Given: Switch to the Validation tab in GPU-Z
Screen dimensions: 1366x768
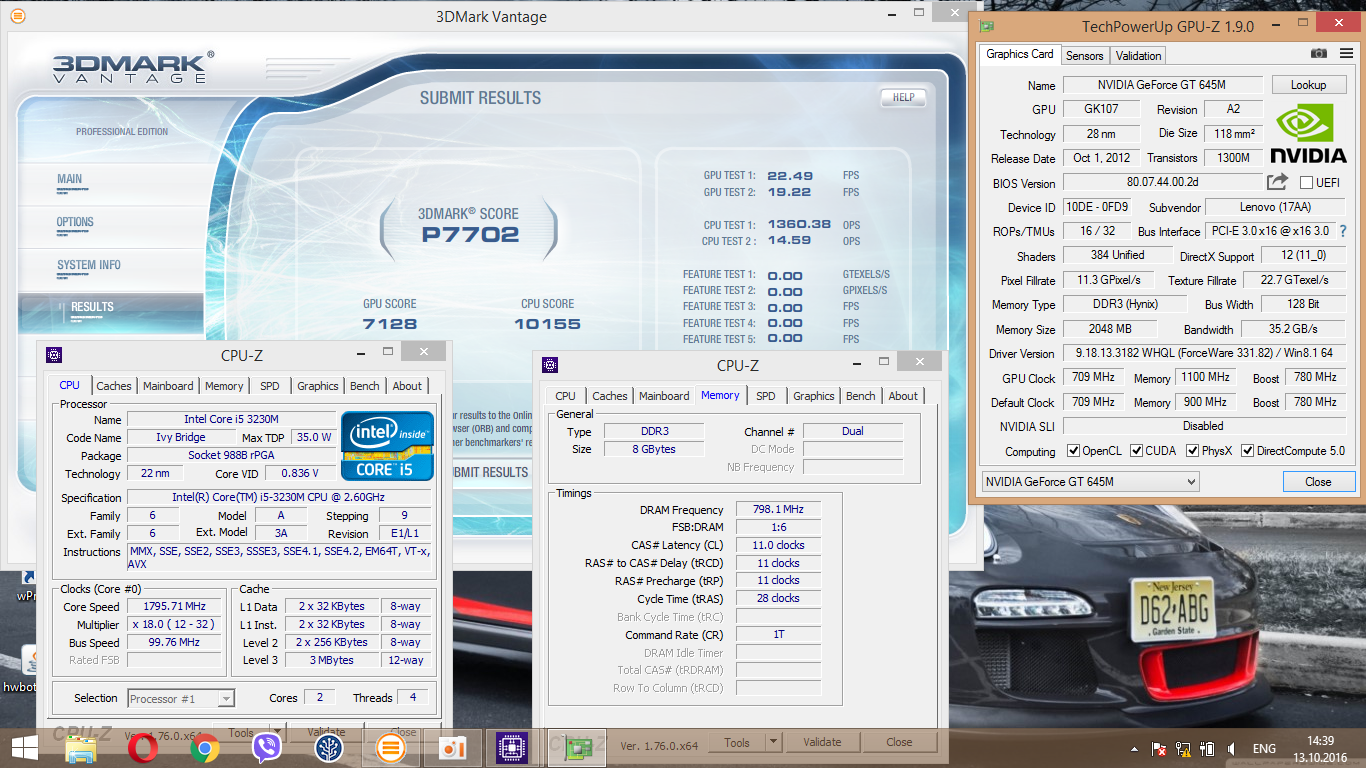Looking at the screenshot, I should tap(1138, 56).
